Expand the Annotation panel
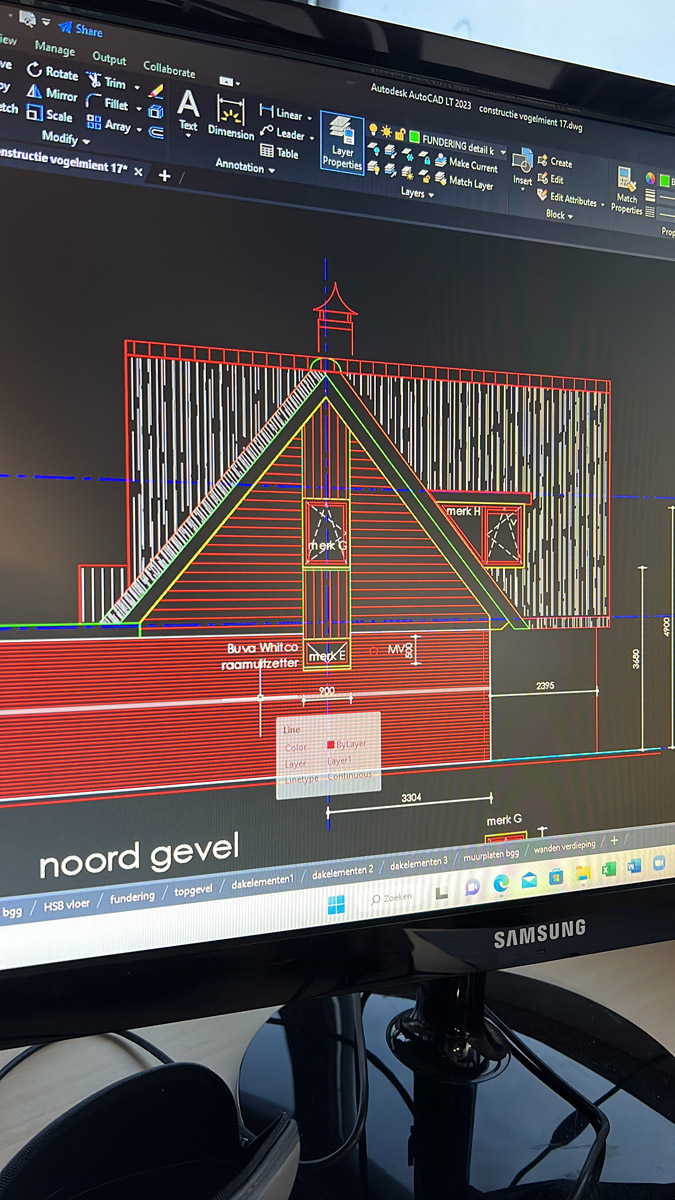 [x=245, y=166]
